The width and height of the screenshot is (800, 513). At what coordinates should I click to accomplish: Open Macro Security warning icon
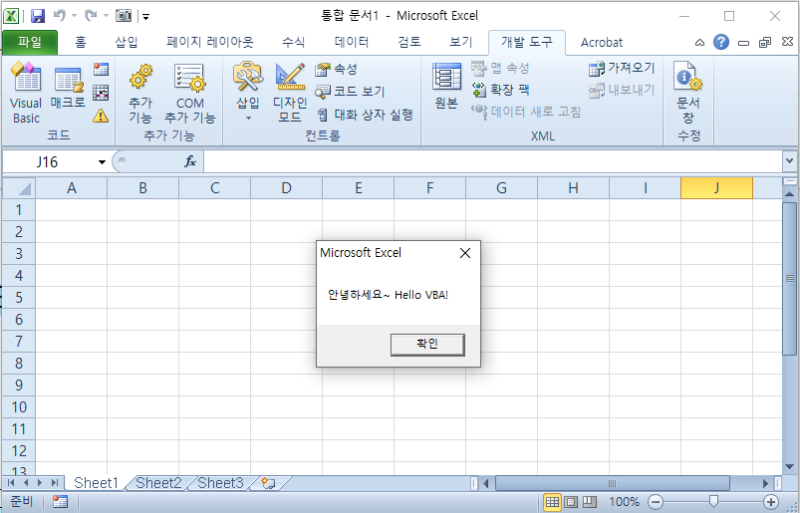101,116
